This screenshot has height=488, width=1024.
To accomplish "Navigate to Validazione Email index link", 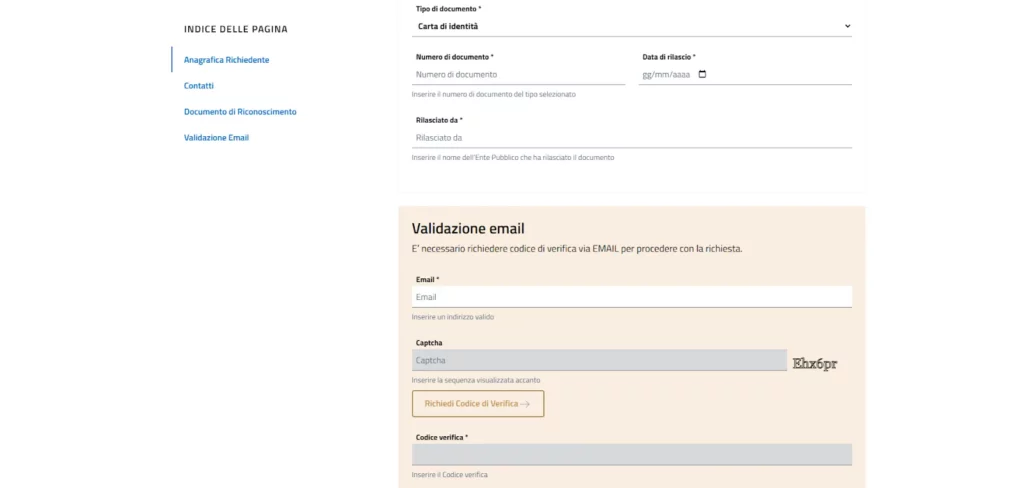I will click(x=216, y=138).
